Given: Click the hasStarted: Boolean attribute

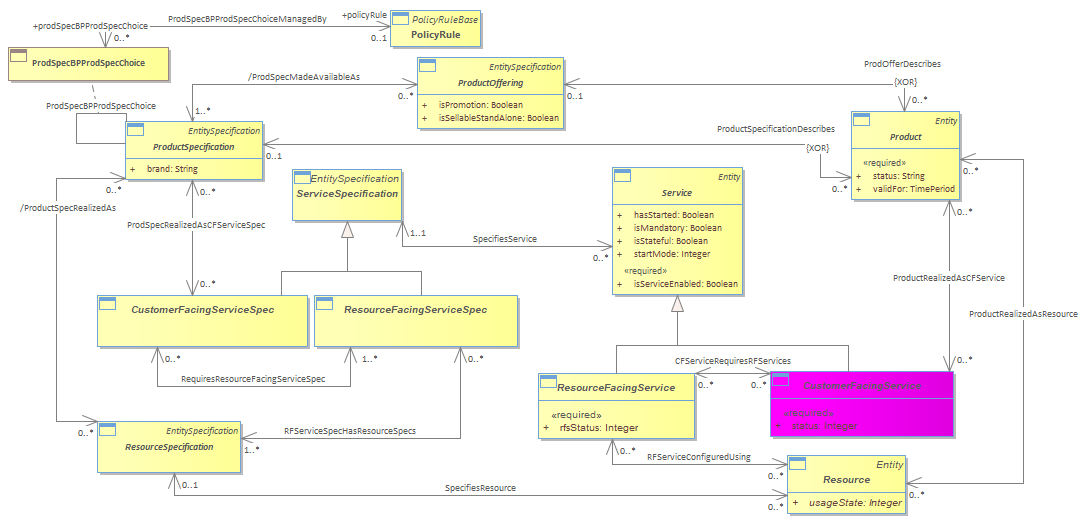Looking at the screenshot, I should [673, 215].
